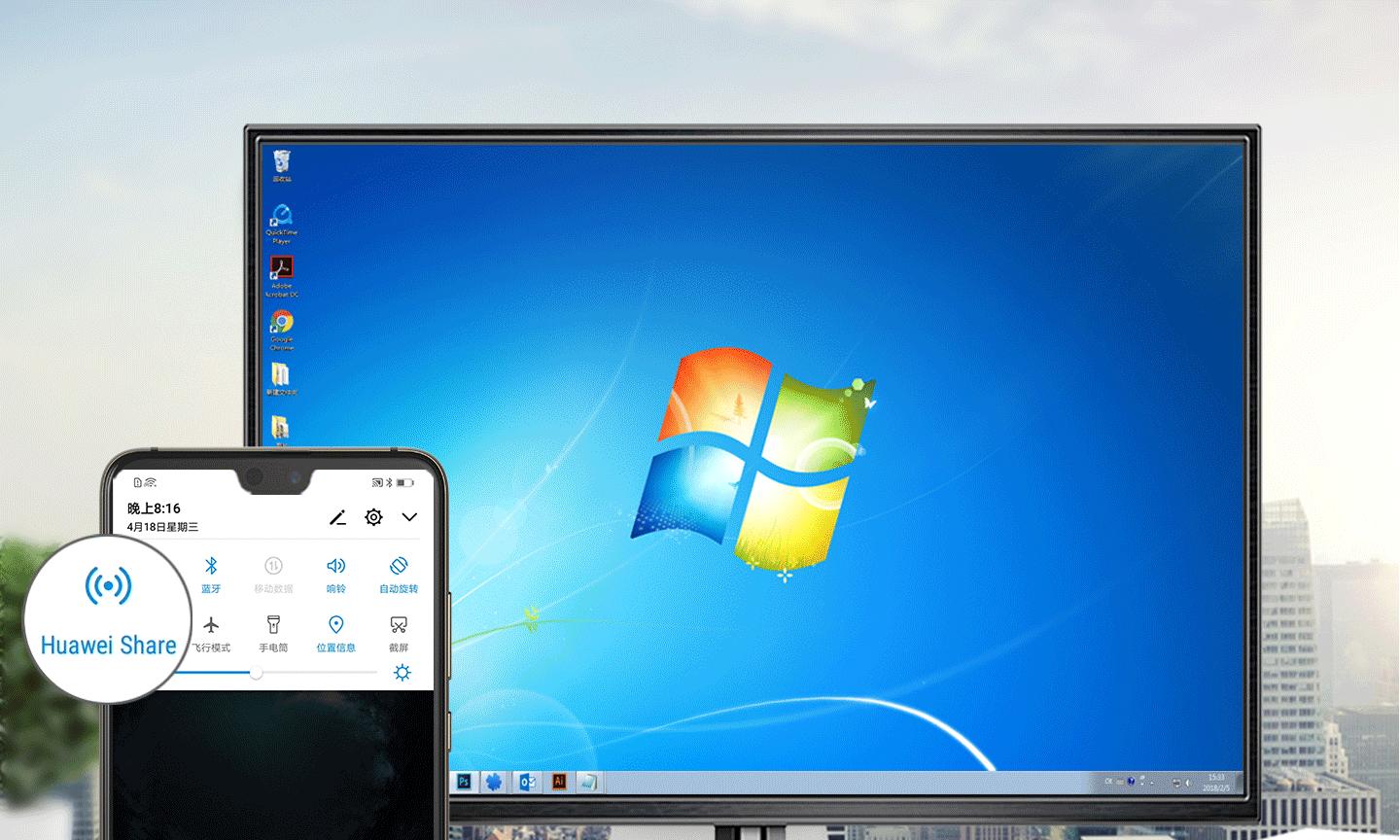Tap the auto-brightness sun icon
This screenshot has width=1400, height=840.
tap(402, 672)
